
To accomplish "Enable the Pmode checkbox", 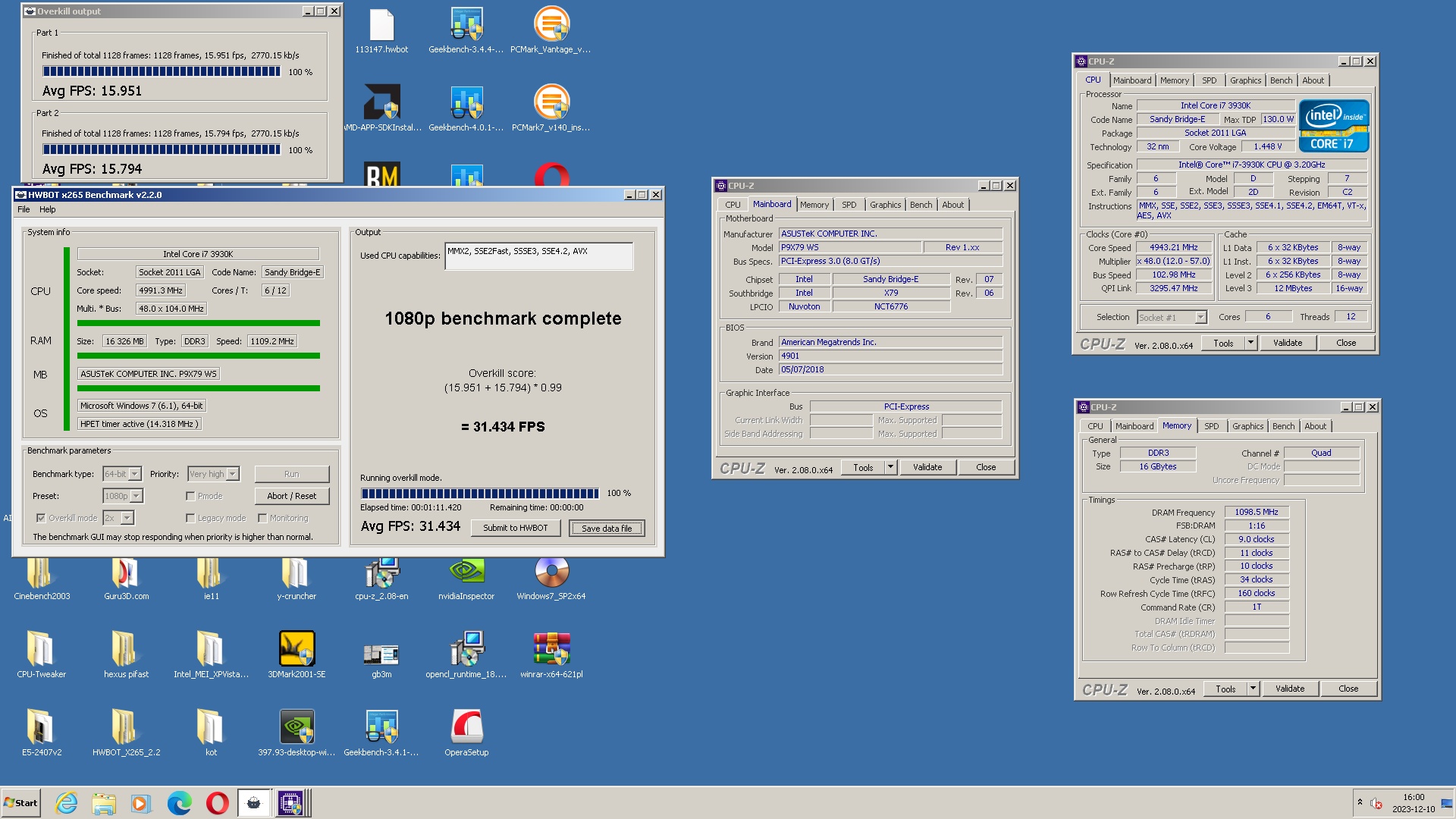I will pos(190,496).
